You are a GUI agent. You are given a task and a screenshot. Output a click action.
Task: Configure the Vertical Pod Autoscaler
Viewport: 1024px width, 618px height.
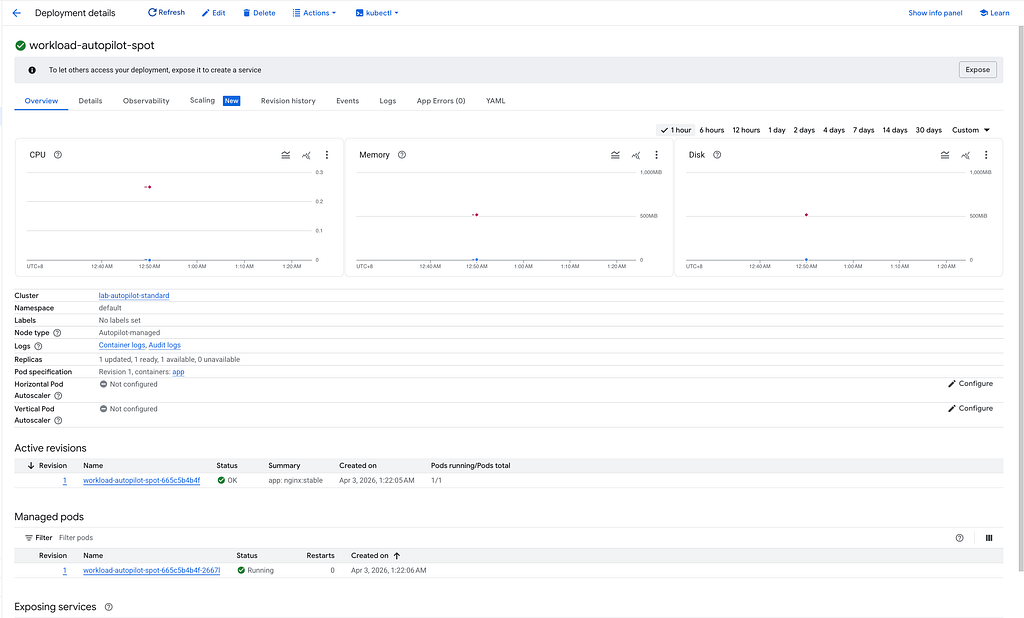[x=970, y=408]
